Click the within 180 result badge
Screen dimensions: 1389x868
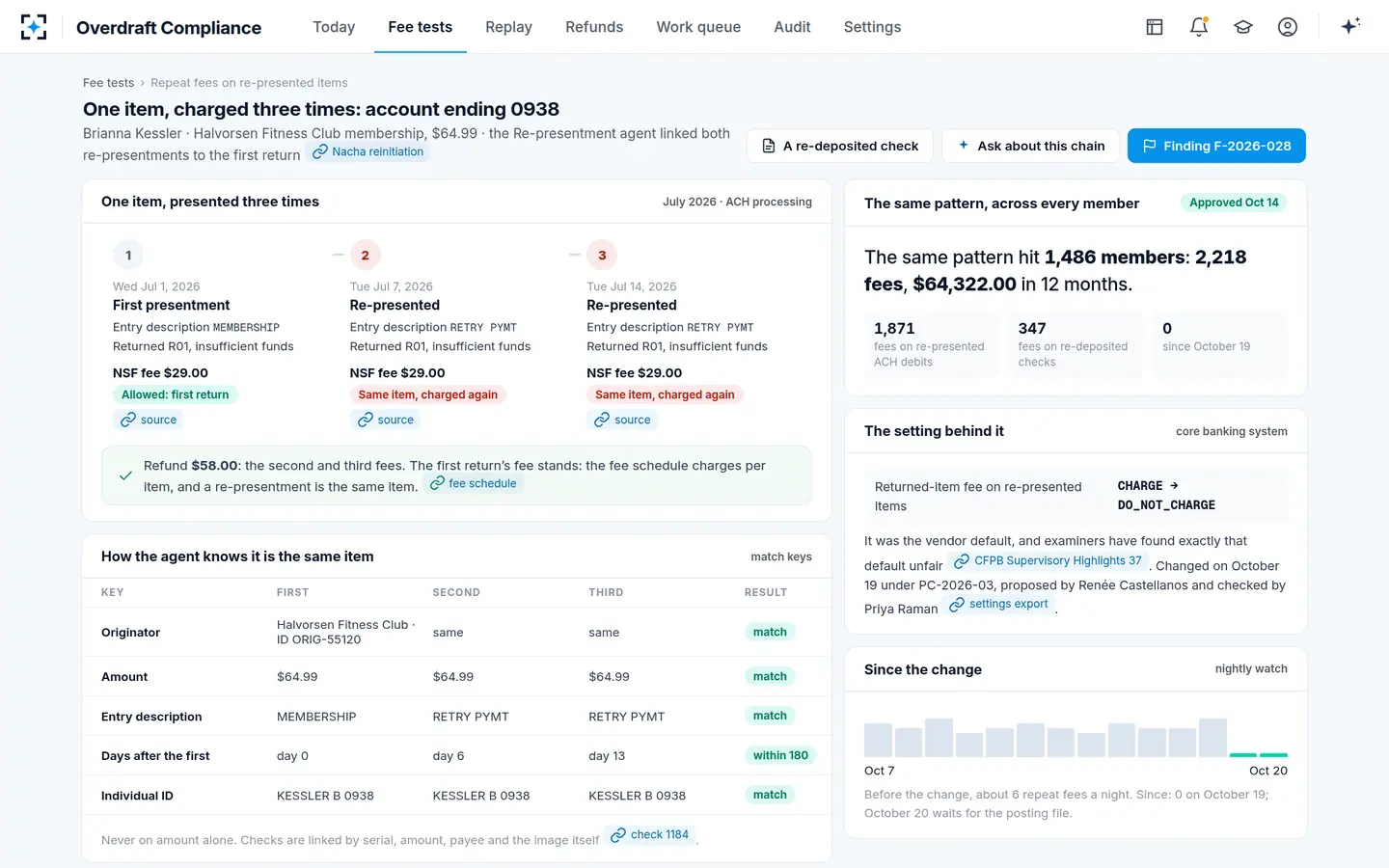[x=780, y=755]
